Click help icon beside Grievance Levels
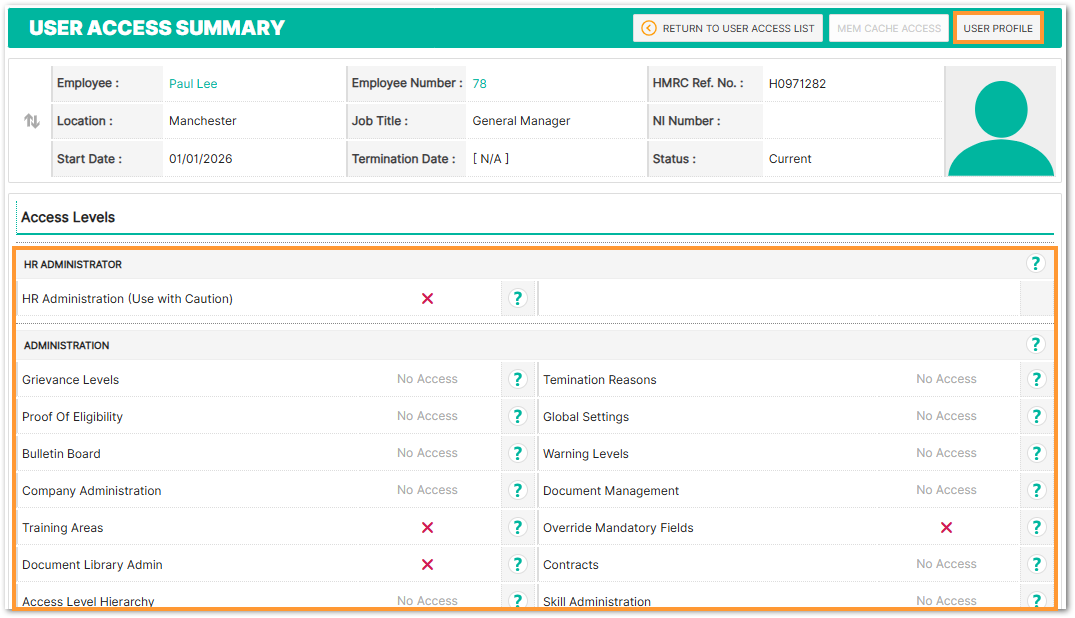This screenshot has height=618, width=1075. [518, 379]
